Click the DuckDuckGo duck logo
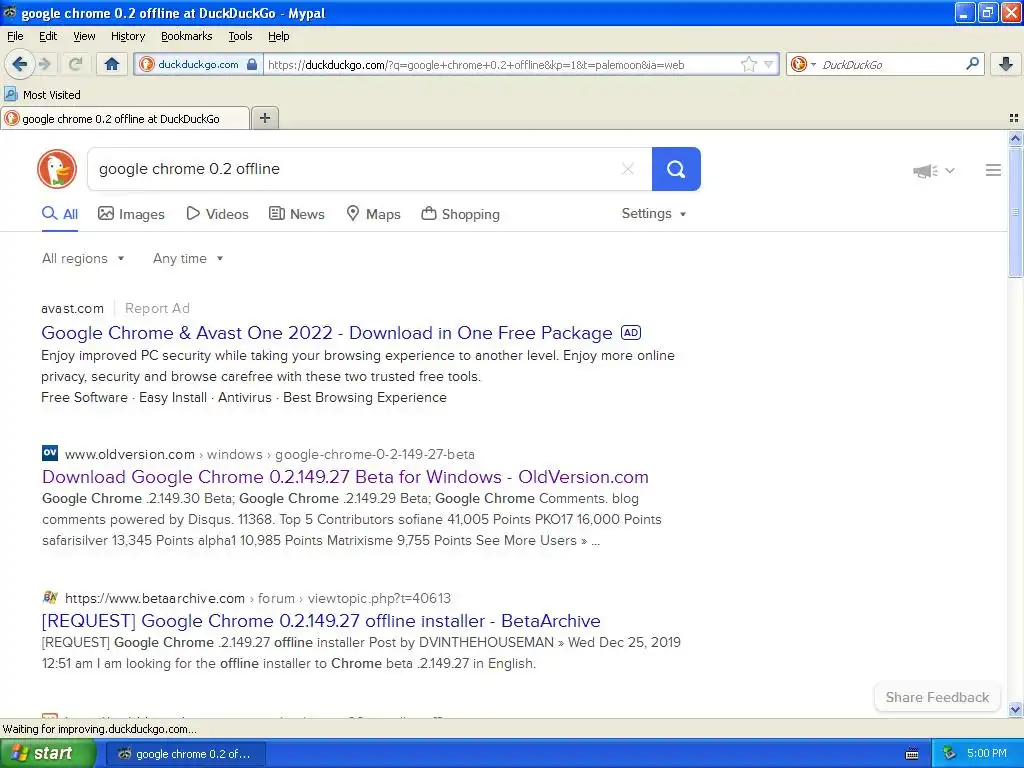The width and height of the screenshot is (1024, 768). click(x=57, y=169)
